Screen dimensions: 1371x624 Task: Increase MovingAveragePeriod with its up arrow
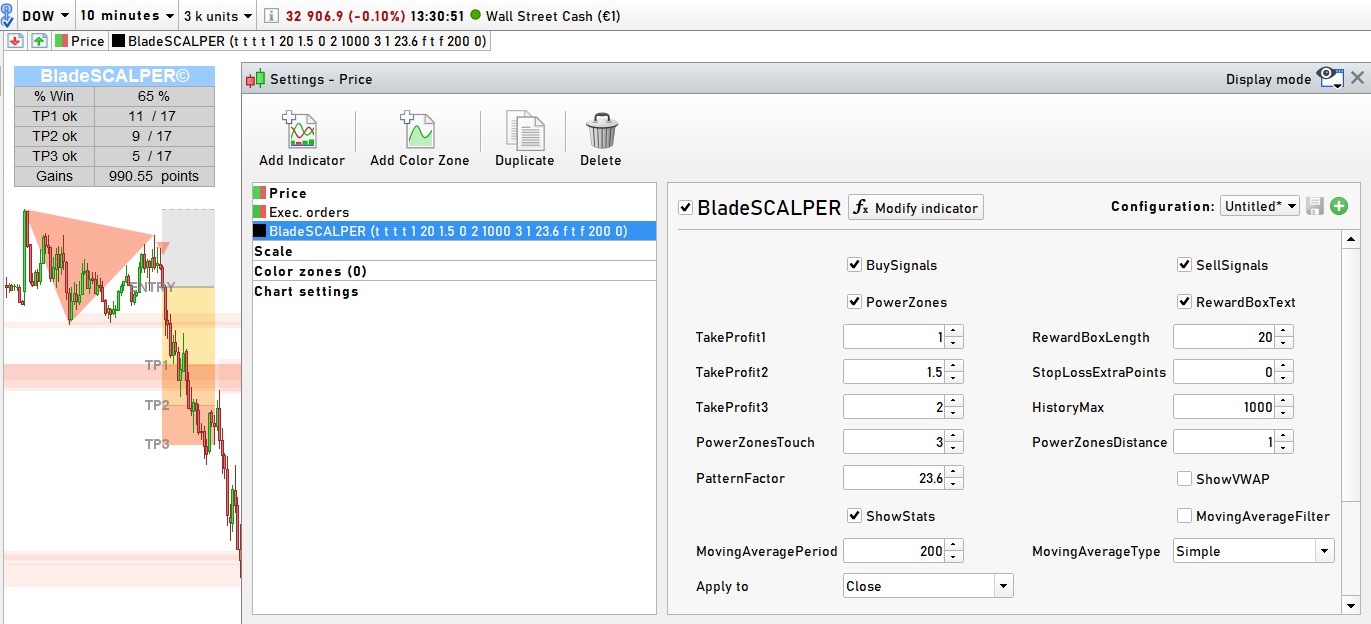click(954, 545)
